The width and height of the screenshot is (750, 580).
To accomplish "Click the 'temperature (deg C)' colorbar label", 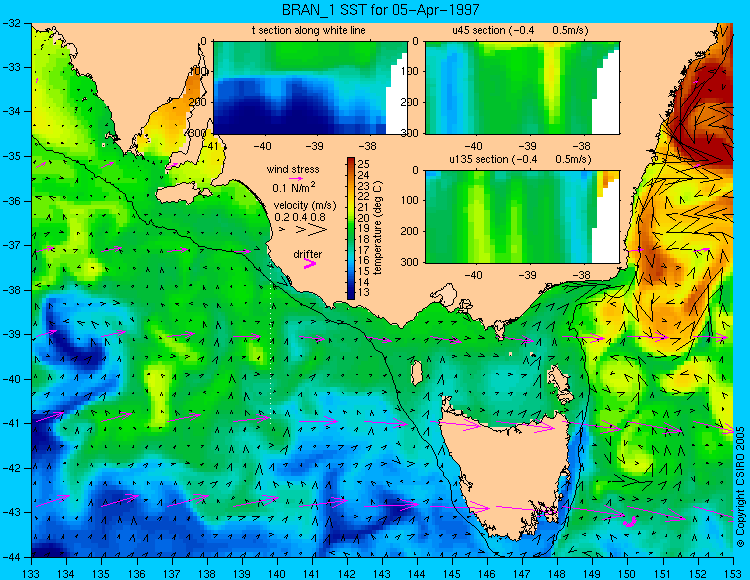I will [378, 228].
